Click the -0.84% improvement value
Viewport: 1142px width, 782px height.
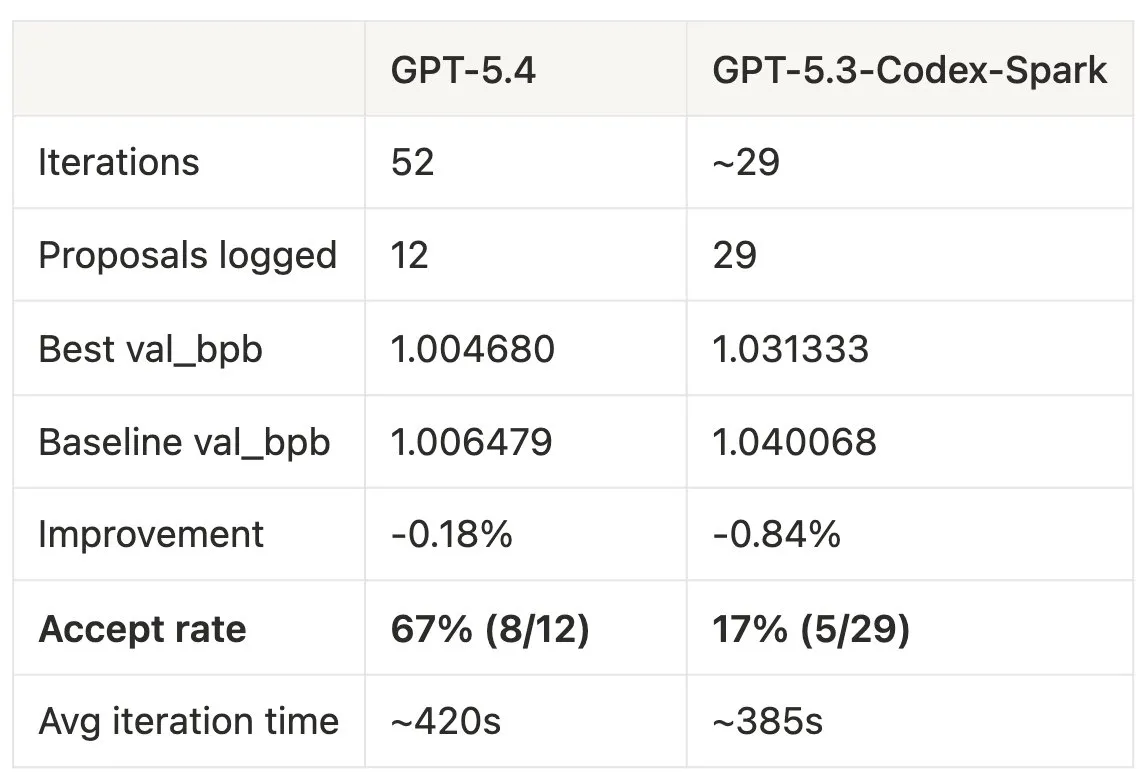coord(776,534)
